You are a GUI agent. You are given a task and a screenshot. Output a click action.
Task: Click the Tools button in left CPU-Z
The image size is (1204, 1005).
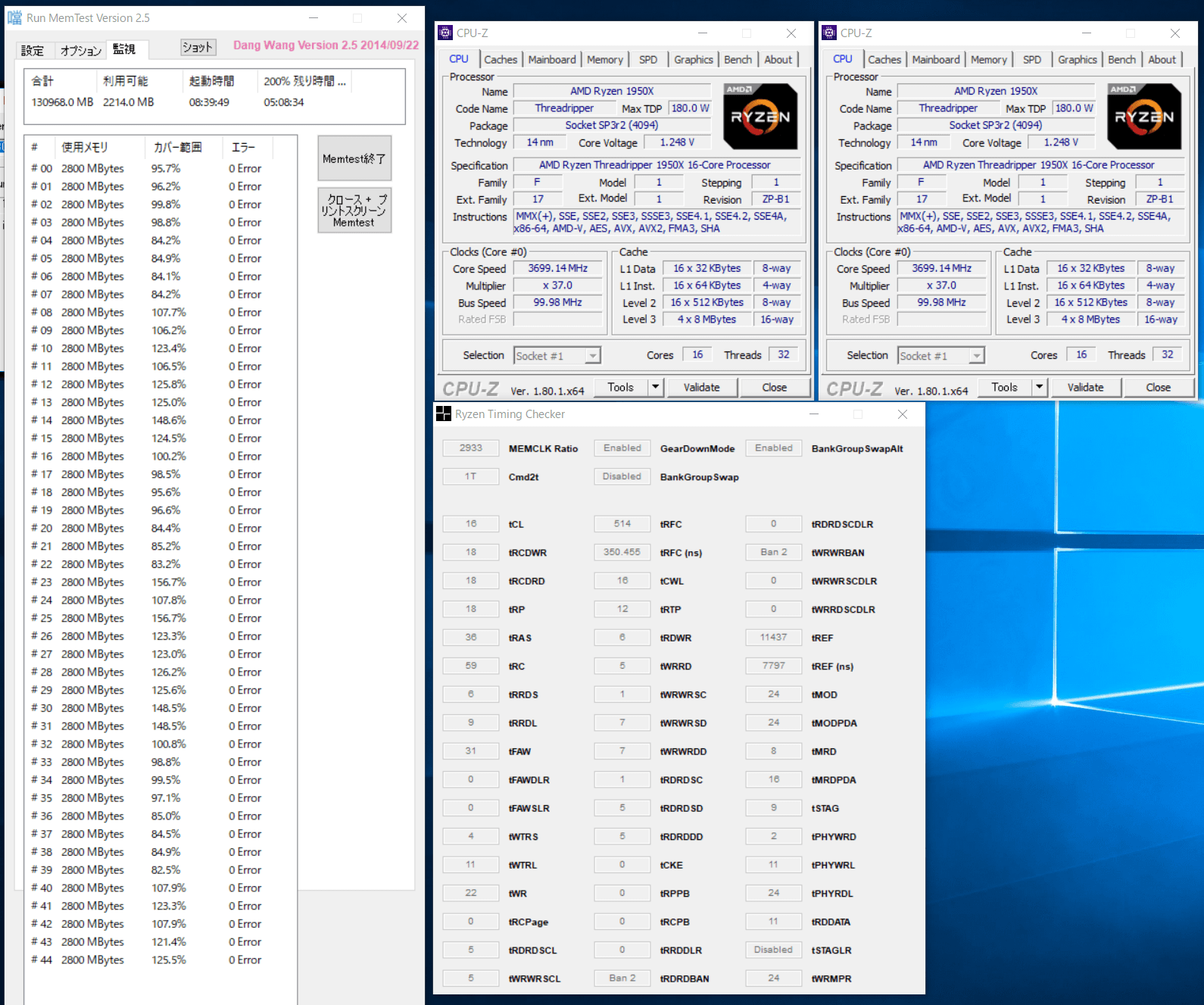[620, 387]
